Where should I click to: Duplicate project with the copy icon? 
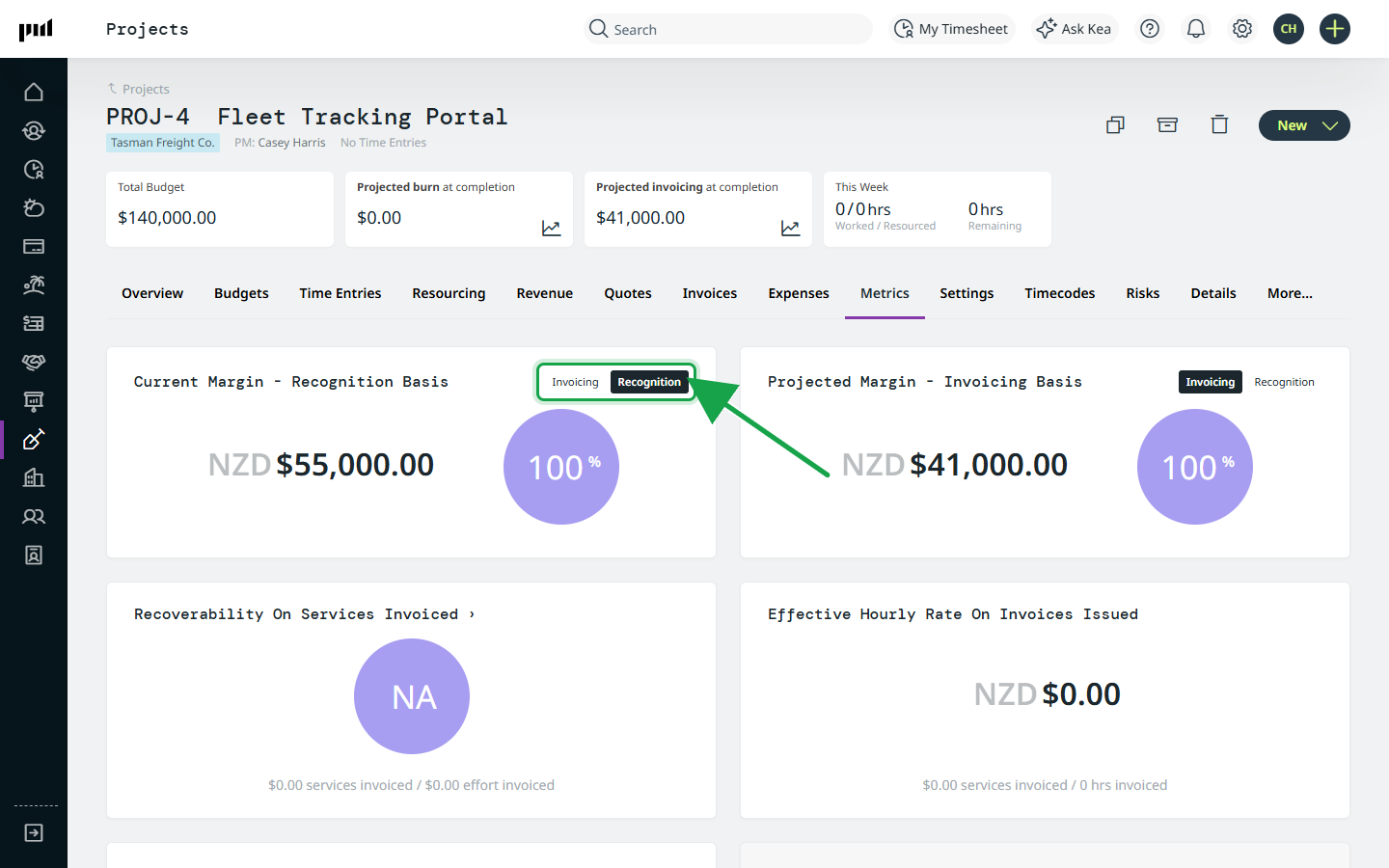coord(1115,124)
